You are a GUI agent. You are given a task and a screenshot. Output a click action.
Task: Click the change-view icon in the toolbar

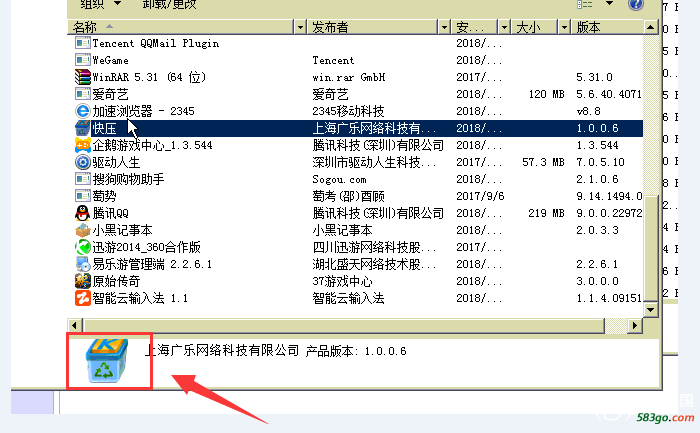click(x=584, y=4)
